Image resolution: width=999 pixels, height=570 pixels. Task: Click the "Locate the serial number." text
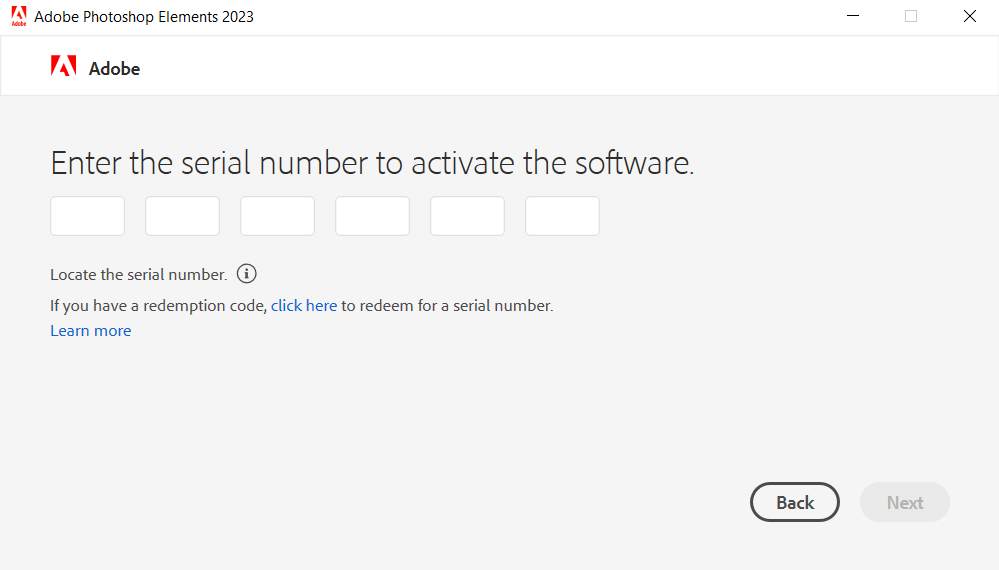point(139,275)
